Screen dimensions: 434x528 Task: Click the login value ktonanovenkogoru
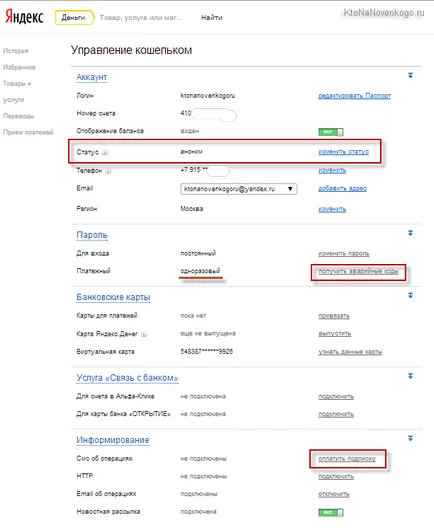208,96
